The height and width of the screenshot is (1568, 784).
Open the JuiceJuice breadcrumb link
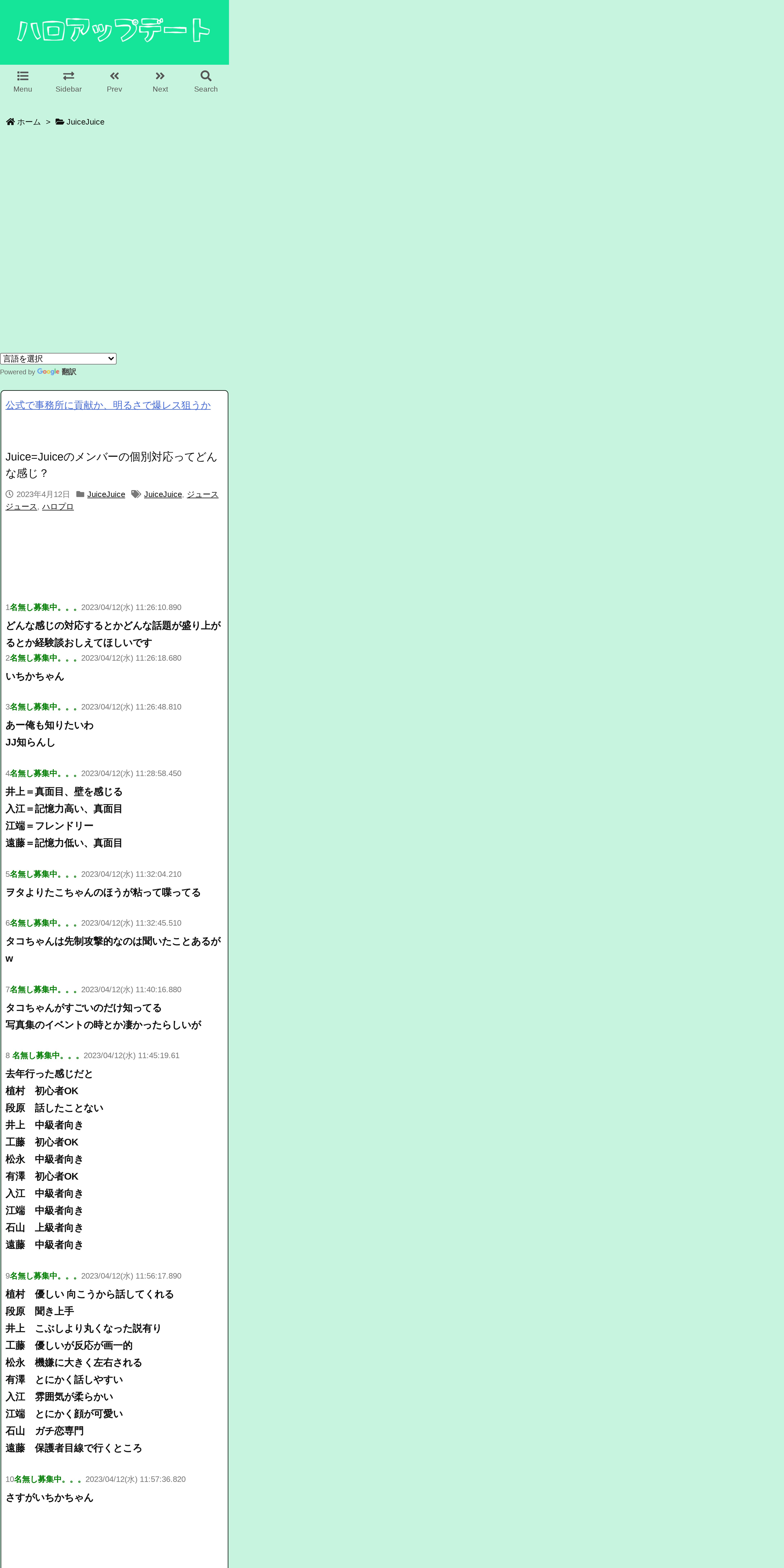(x=85, y=122)
